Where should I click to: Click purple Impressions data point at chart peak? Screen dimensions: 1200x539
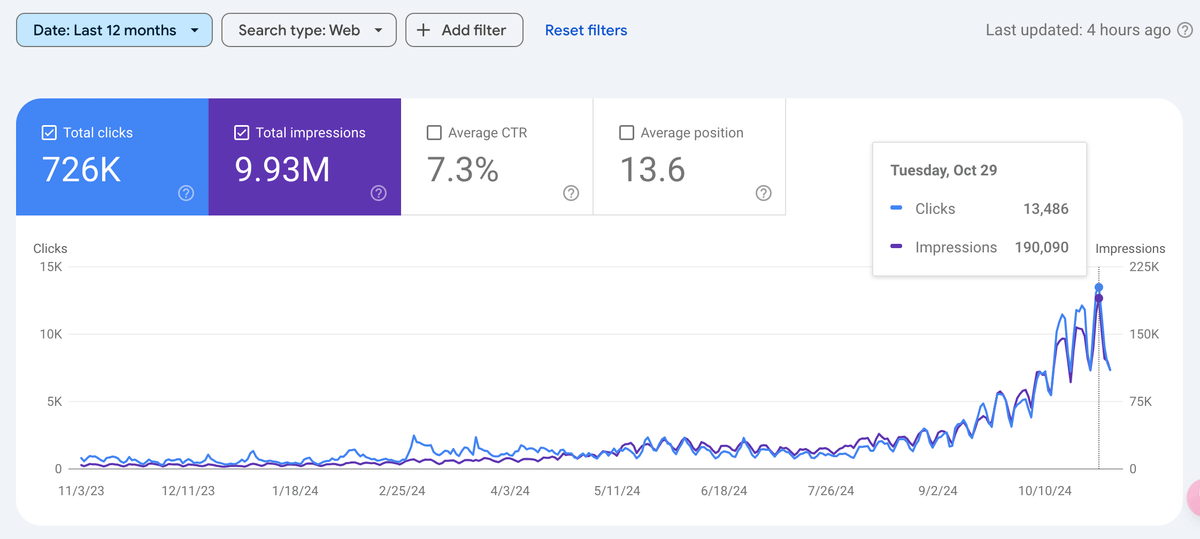(1099, 298)
